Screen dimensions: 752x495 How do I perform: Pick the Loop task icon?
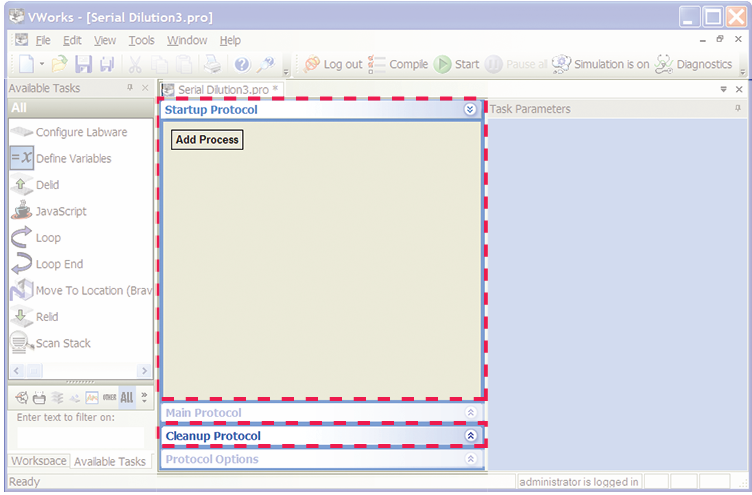[x=21, y=238]
